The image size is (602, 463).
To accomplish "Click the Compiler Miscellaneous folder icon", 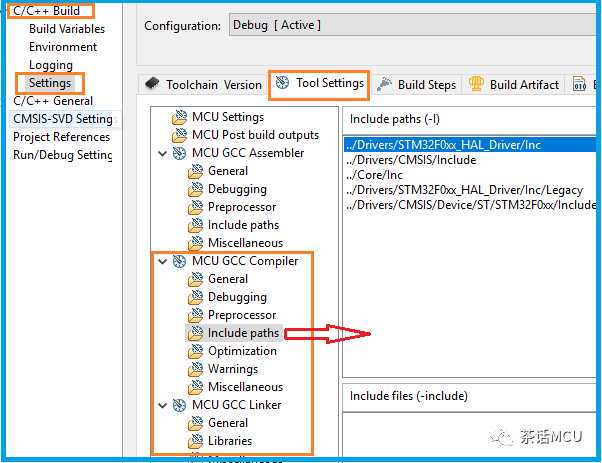I will click(196, 387).
